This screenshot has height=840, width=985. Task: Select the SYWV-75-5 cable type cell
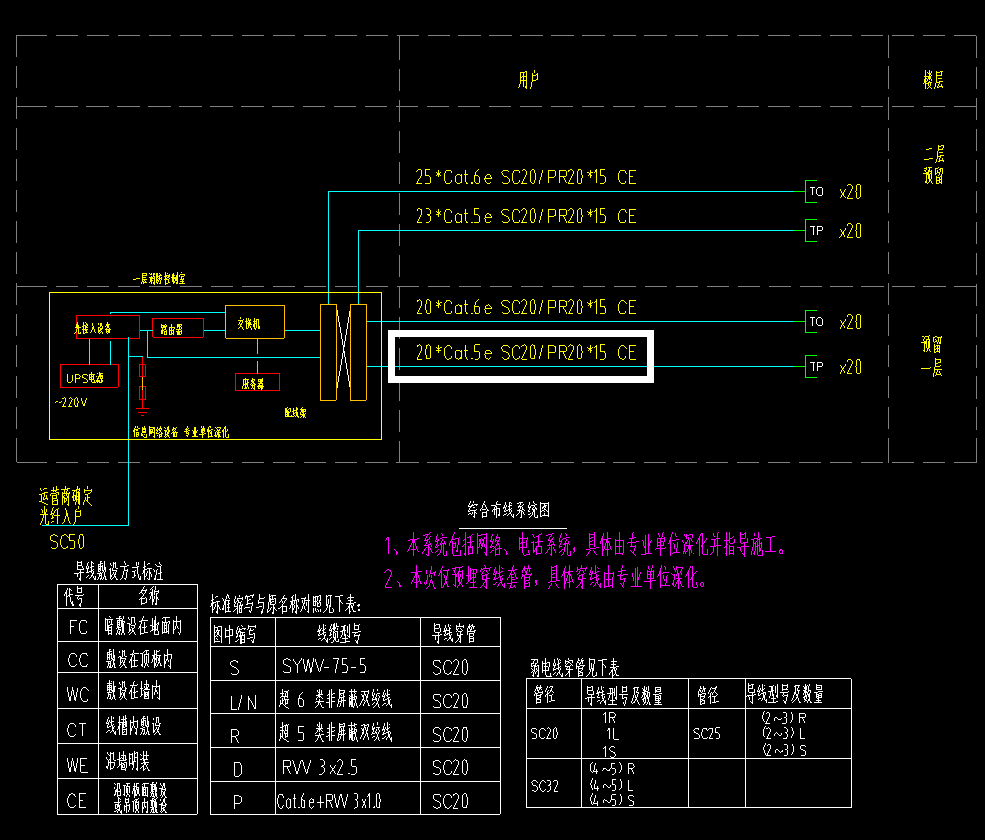[348, 665]
